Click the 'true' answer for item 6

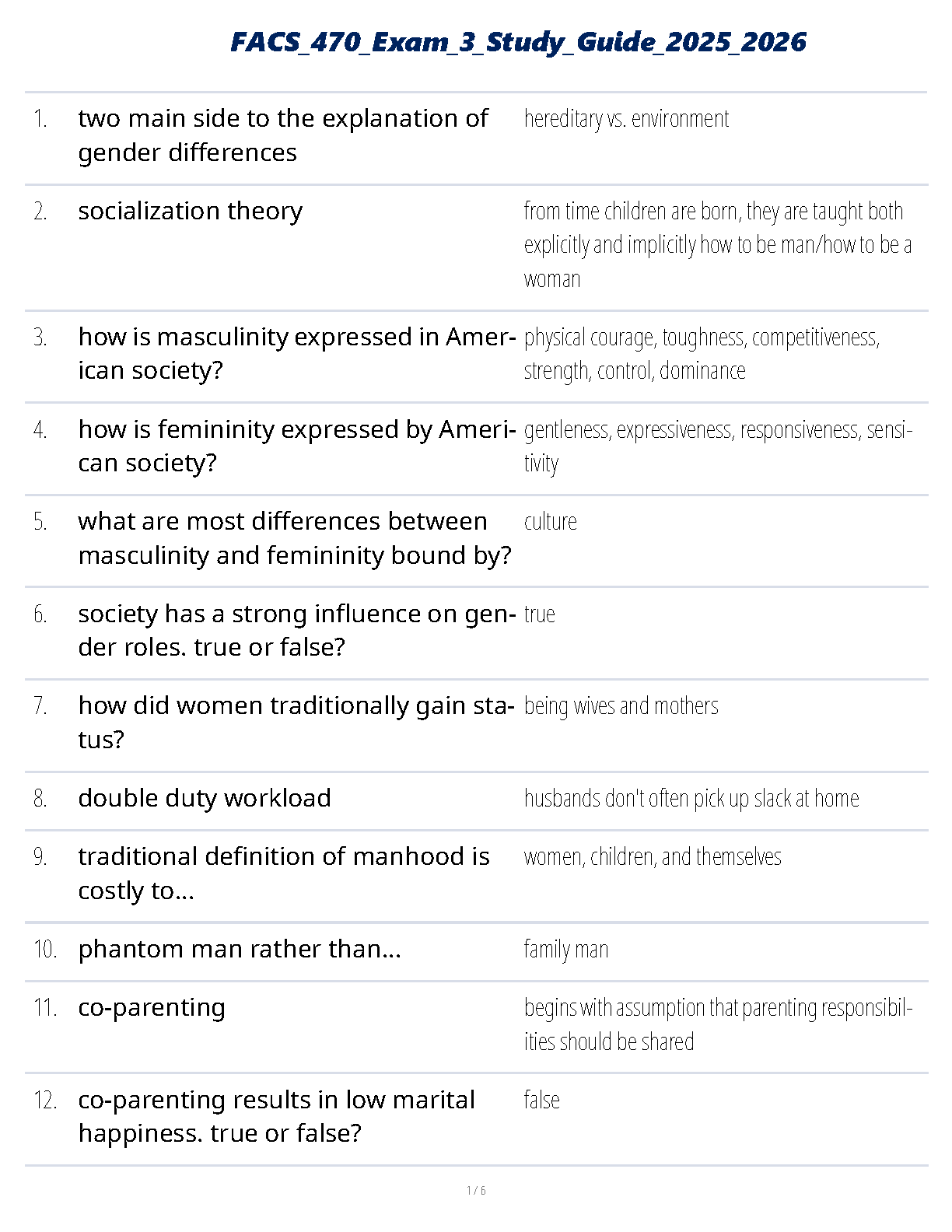[540, 614]
